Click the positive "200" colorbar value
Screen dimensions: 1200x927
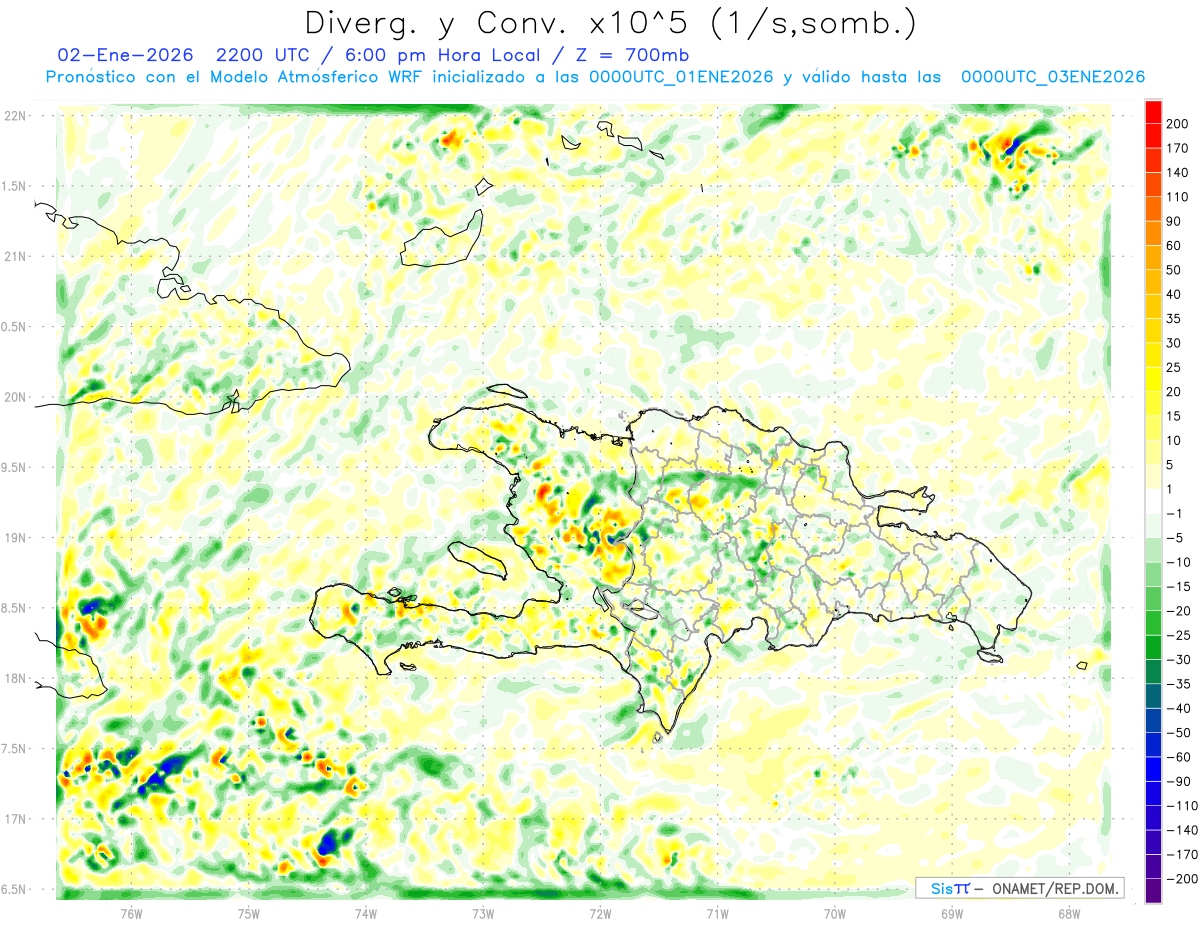coord(1178,123)
